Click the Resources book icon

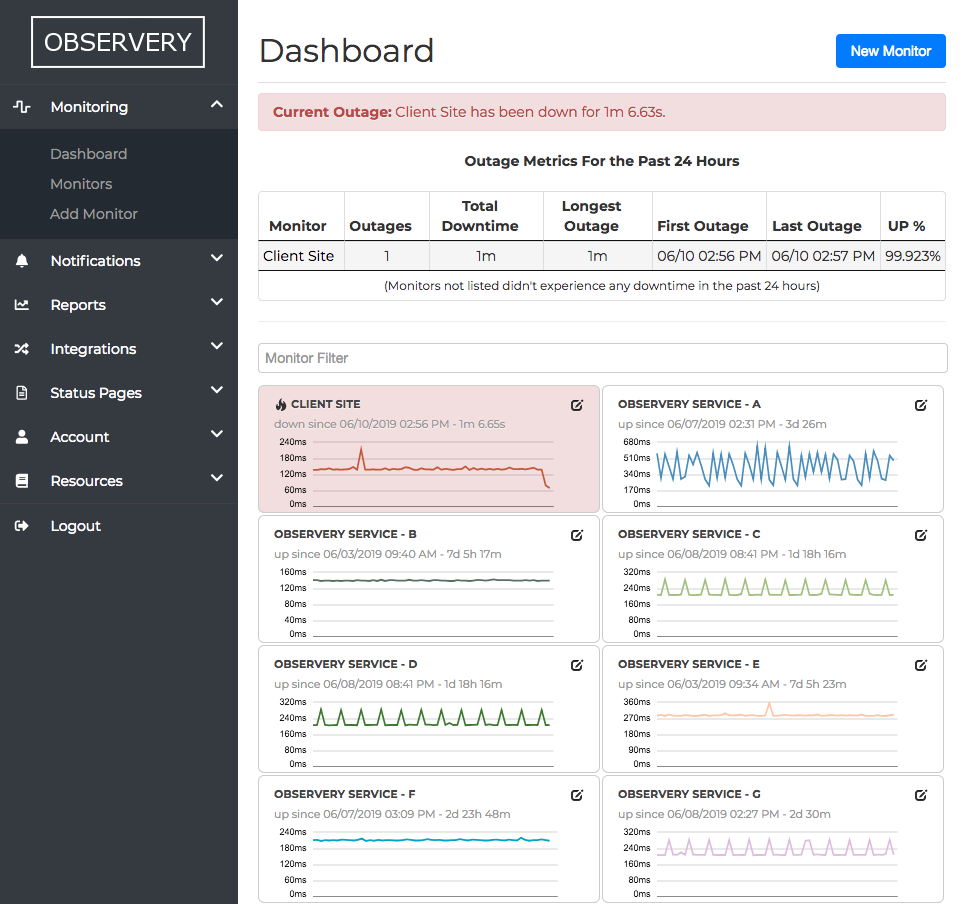22,481
